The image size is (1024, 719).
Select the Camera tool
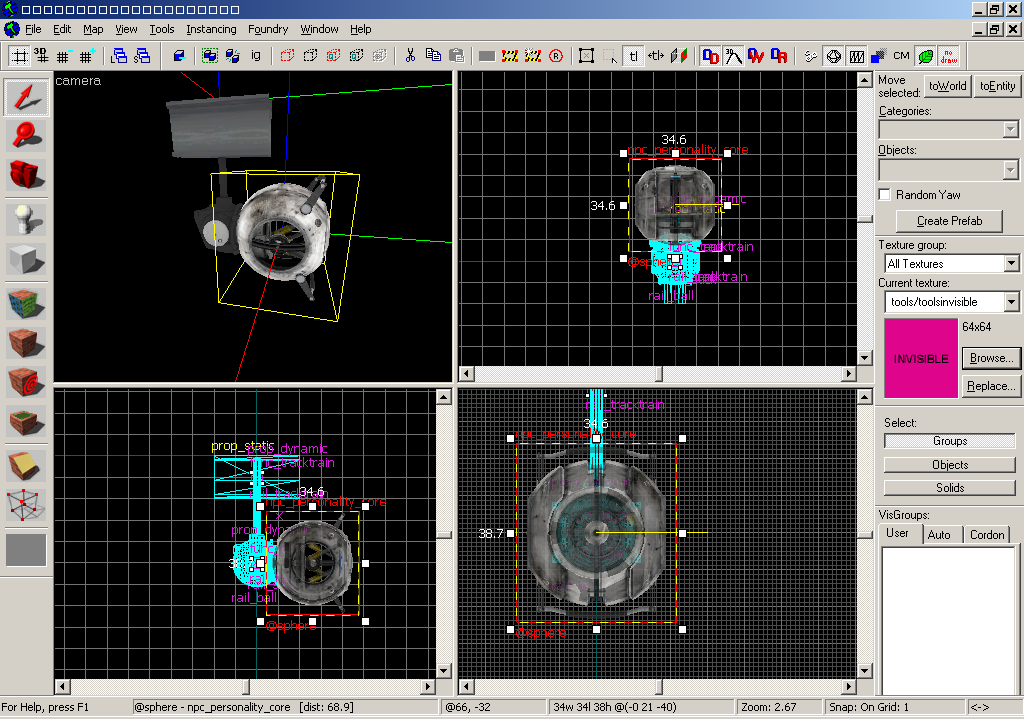tap(26, 174)
